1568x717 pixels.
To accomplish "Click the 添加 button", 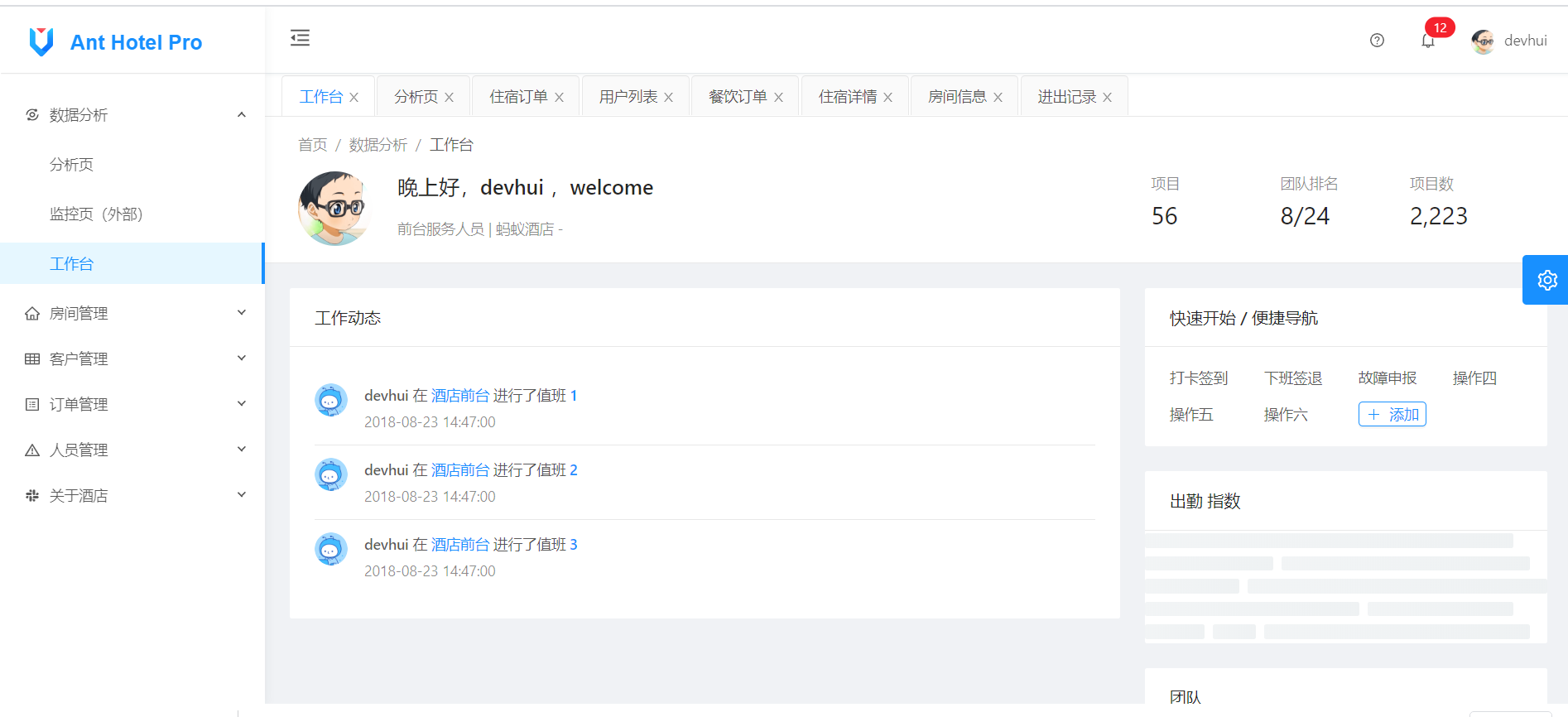I will [1392, 414].
